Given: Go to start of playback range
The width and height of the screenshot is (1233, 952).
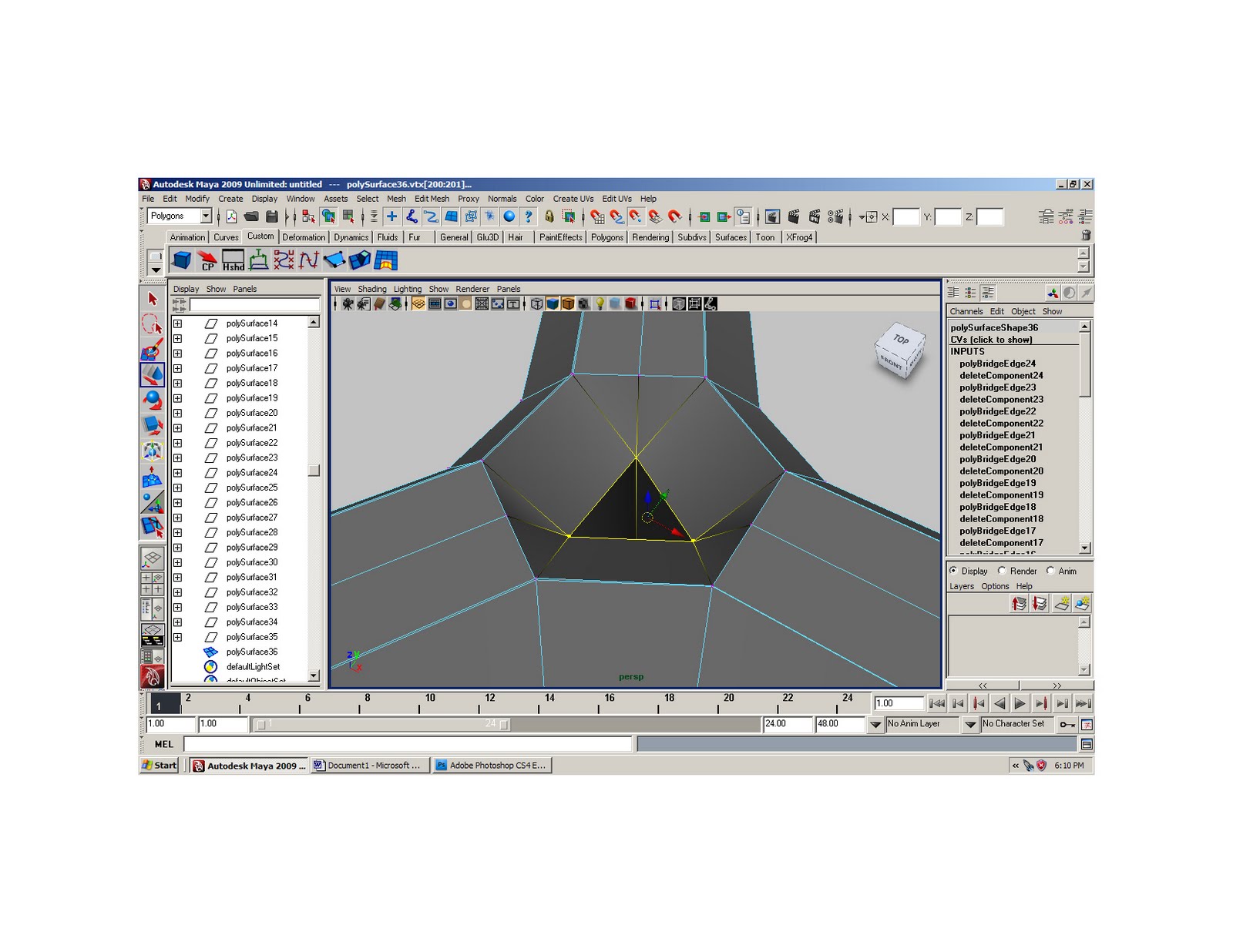Looking at the screenshot, I should point(936,703).
